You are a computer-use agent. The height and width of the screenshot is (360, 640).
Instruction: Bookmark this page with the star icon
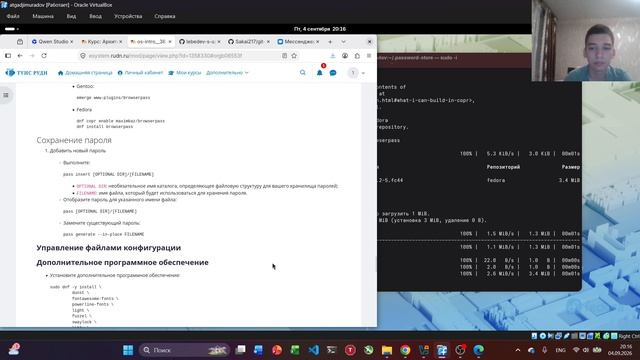[294, 56]
